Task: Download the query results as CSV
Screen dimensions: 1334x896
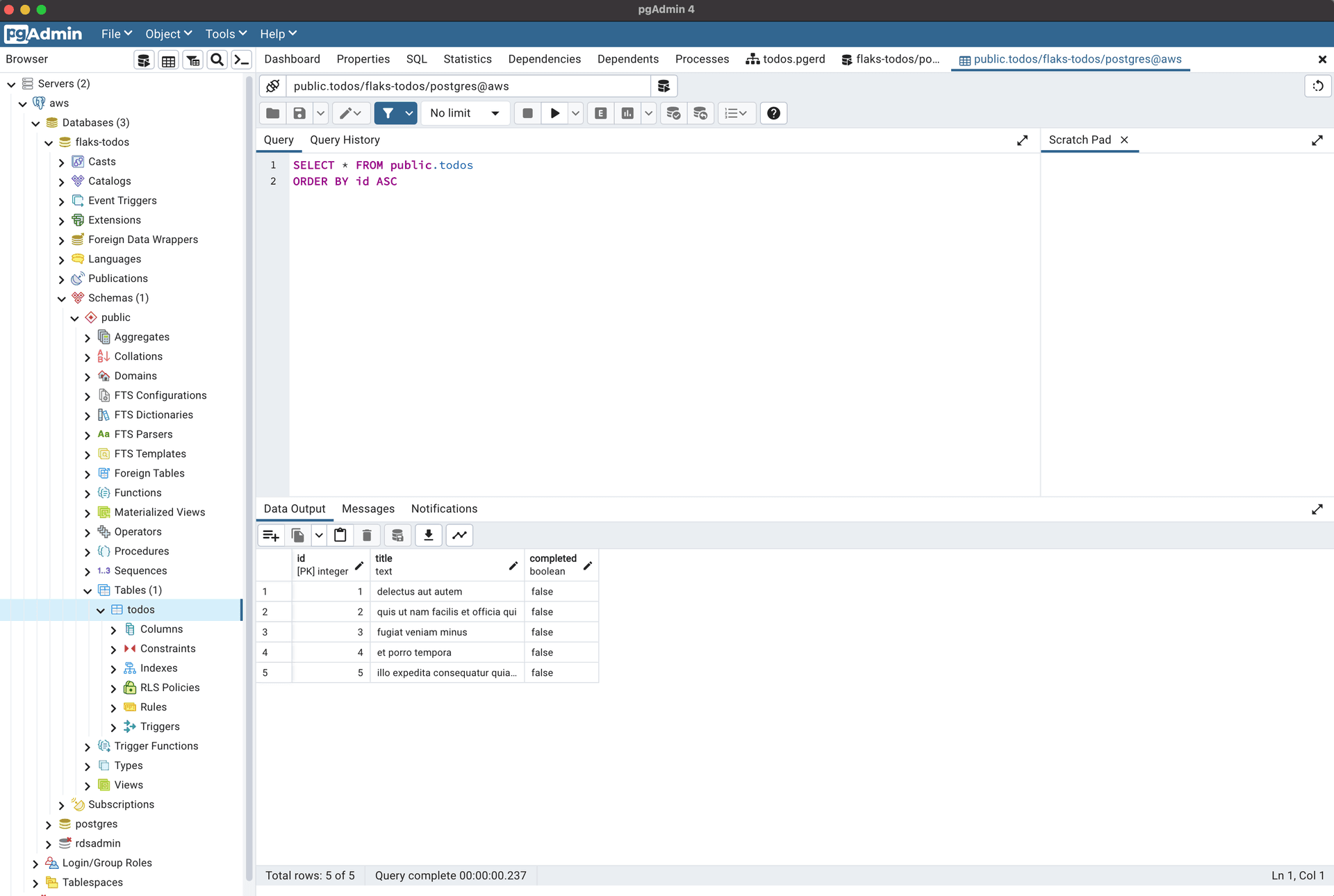Action: tap(428, 535)
